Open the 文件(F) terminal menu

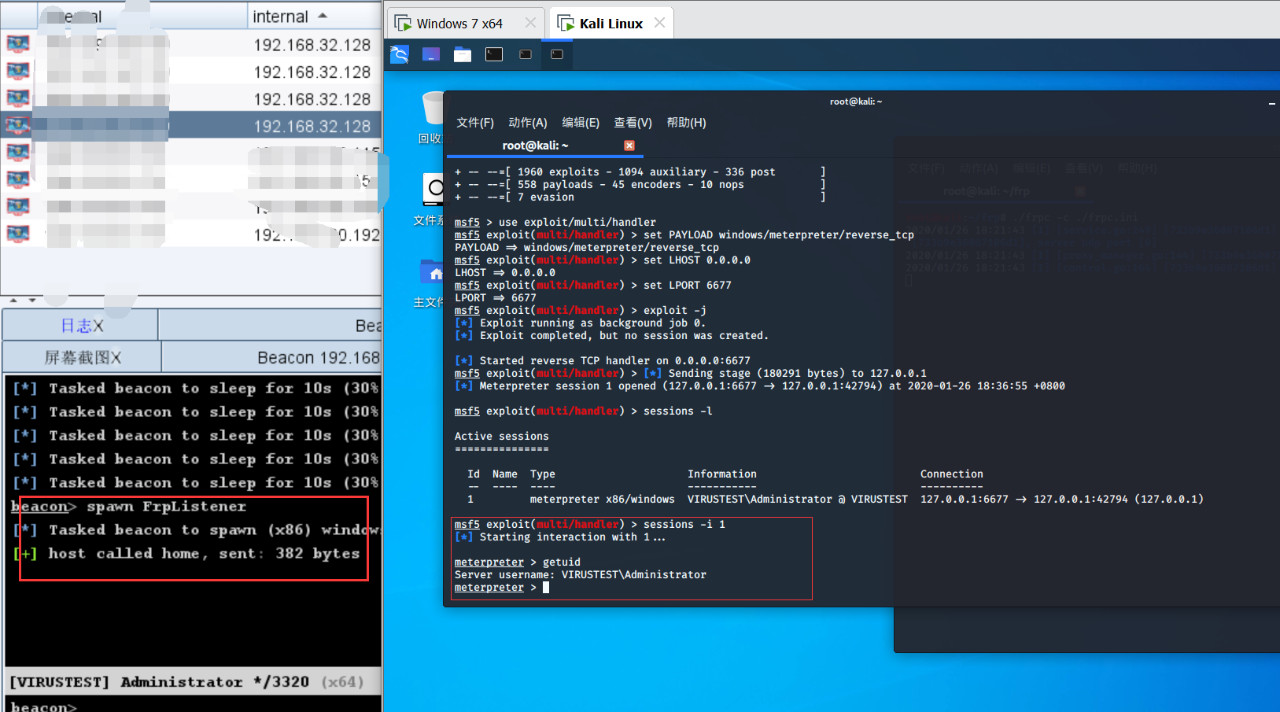click(475, 123)
